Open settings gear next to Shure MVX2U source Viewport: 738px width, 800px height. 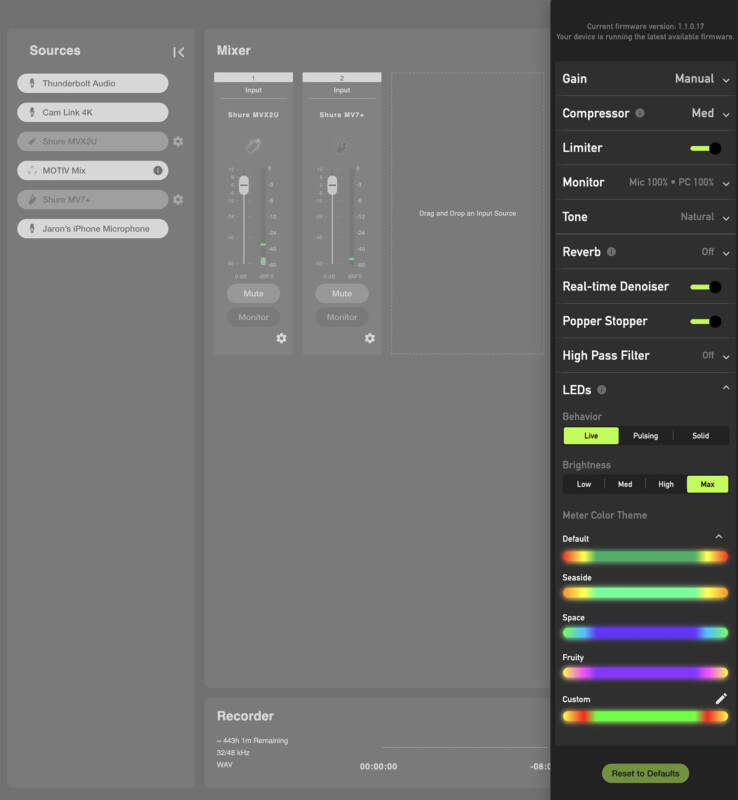[x=178, y=141]
